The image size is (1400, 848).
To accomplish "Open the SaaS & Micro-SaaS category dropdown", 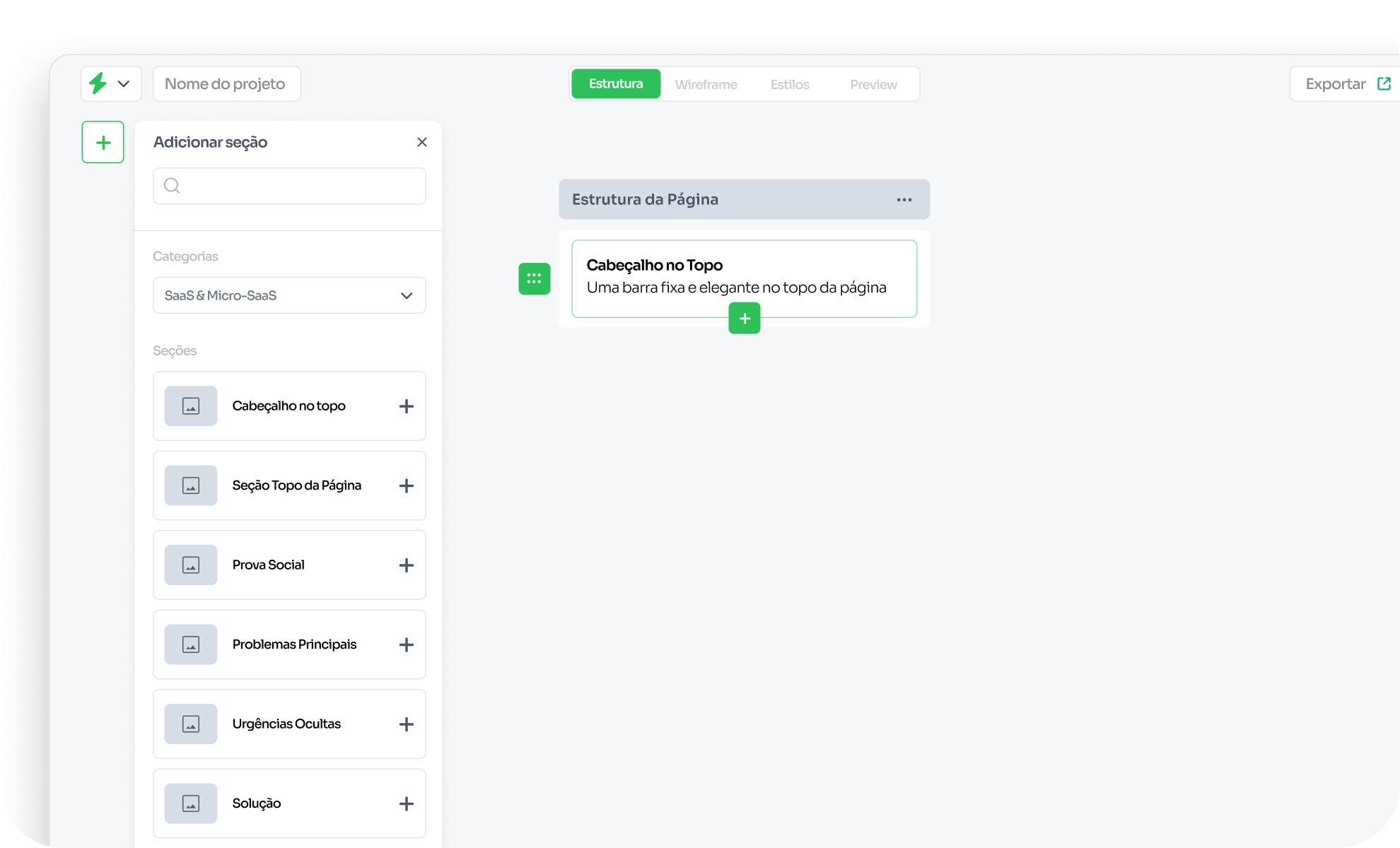I will click(289, 295).
